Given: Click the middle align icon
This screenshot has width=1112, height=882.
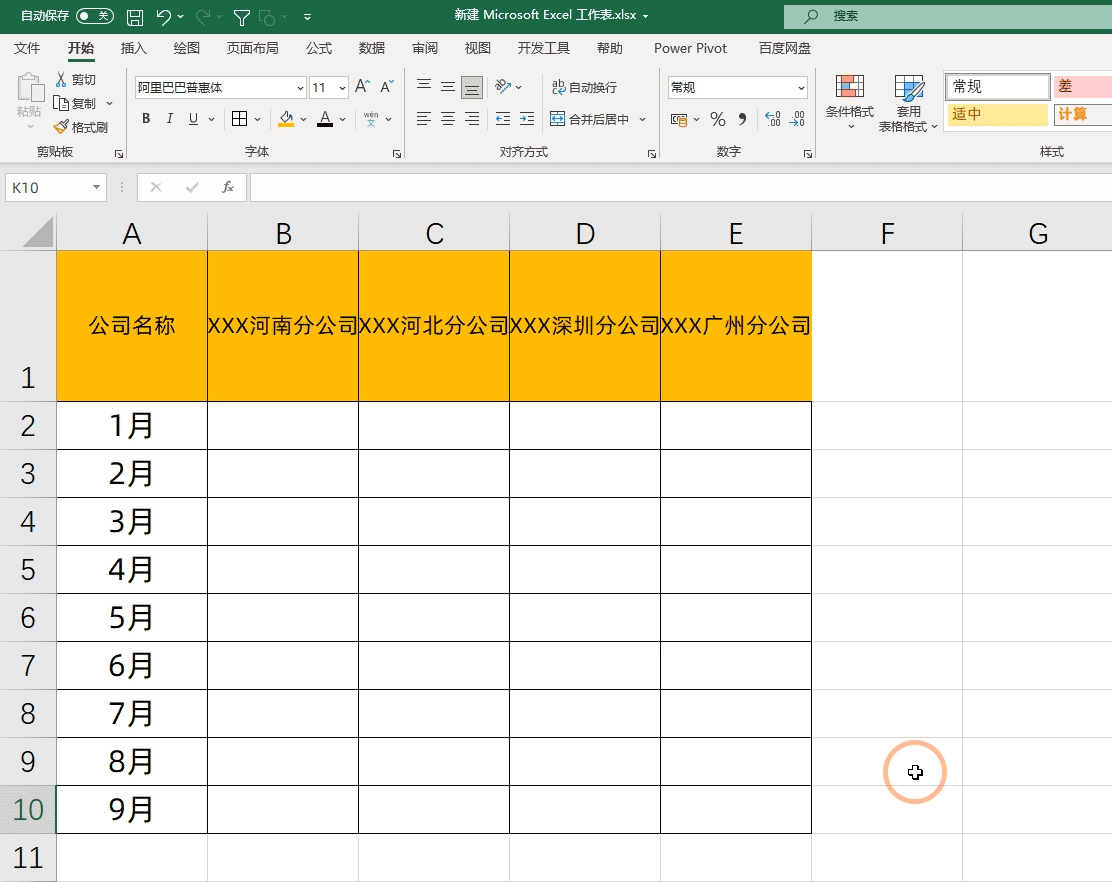Looking at the screenshot, I should [447, 86].
